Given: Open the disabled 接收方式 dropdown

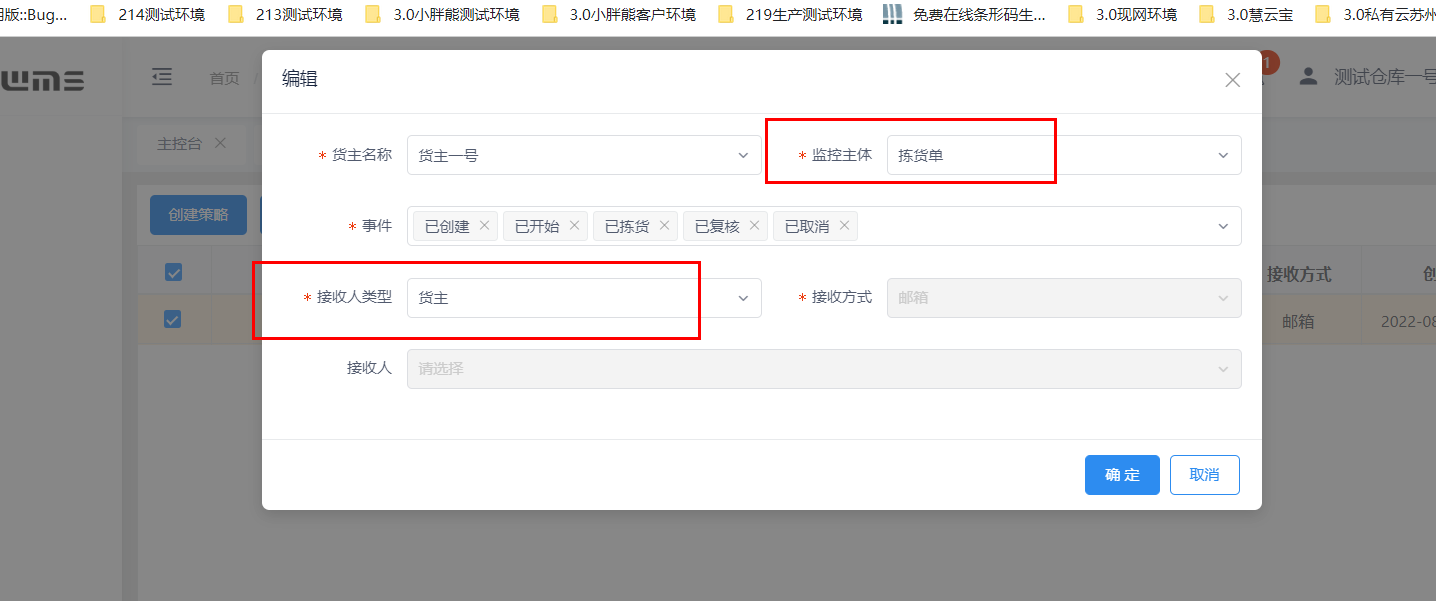Looking at the screenshot, I should [1064, 298].
